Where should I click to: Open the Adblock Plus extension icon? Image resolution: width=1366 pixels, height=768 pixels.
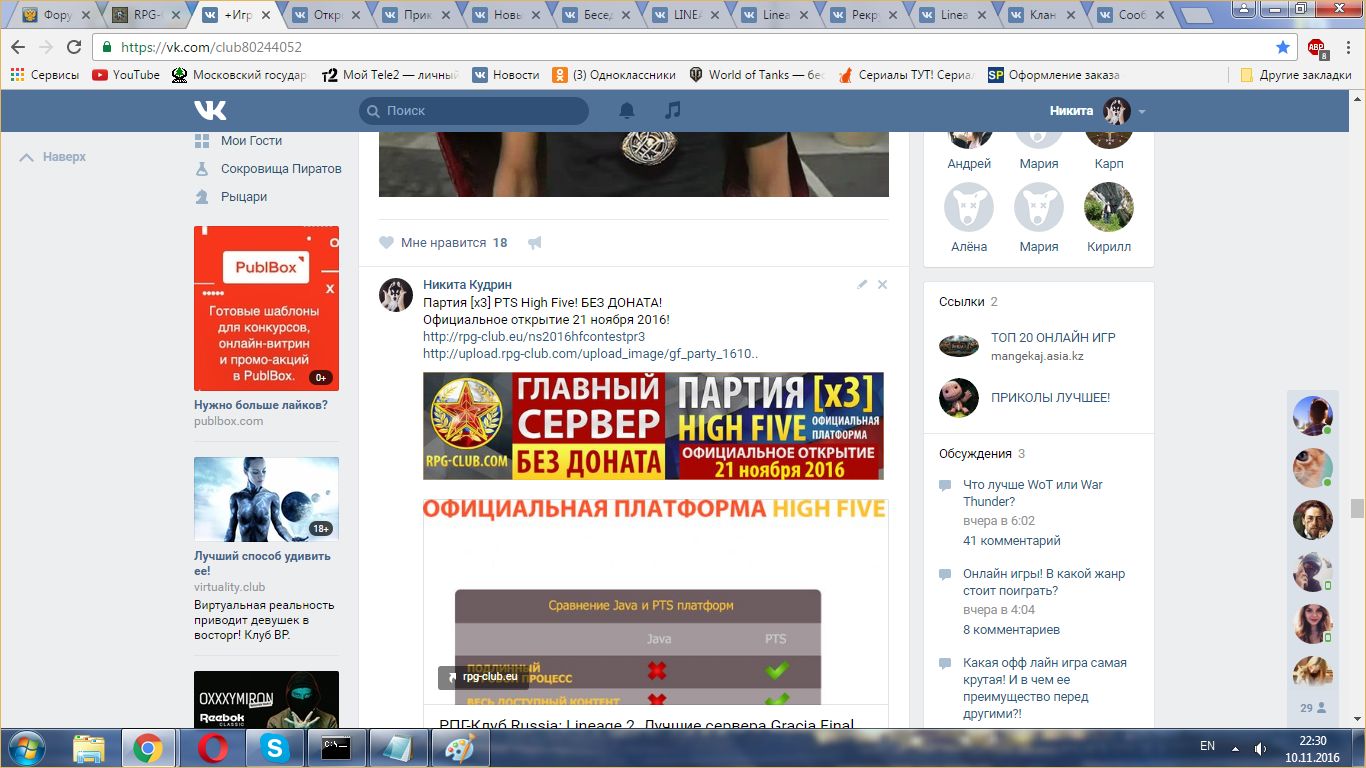pos(1317,47)
